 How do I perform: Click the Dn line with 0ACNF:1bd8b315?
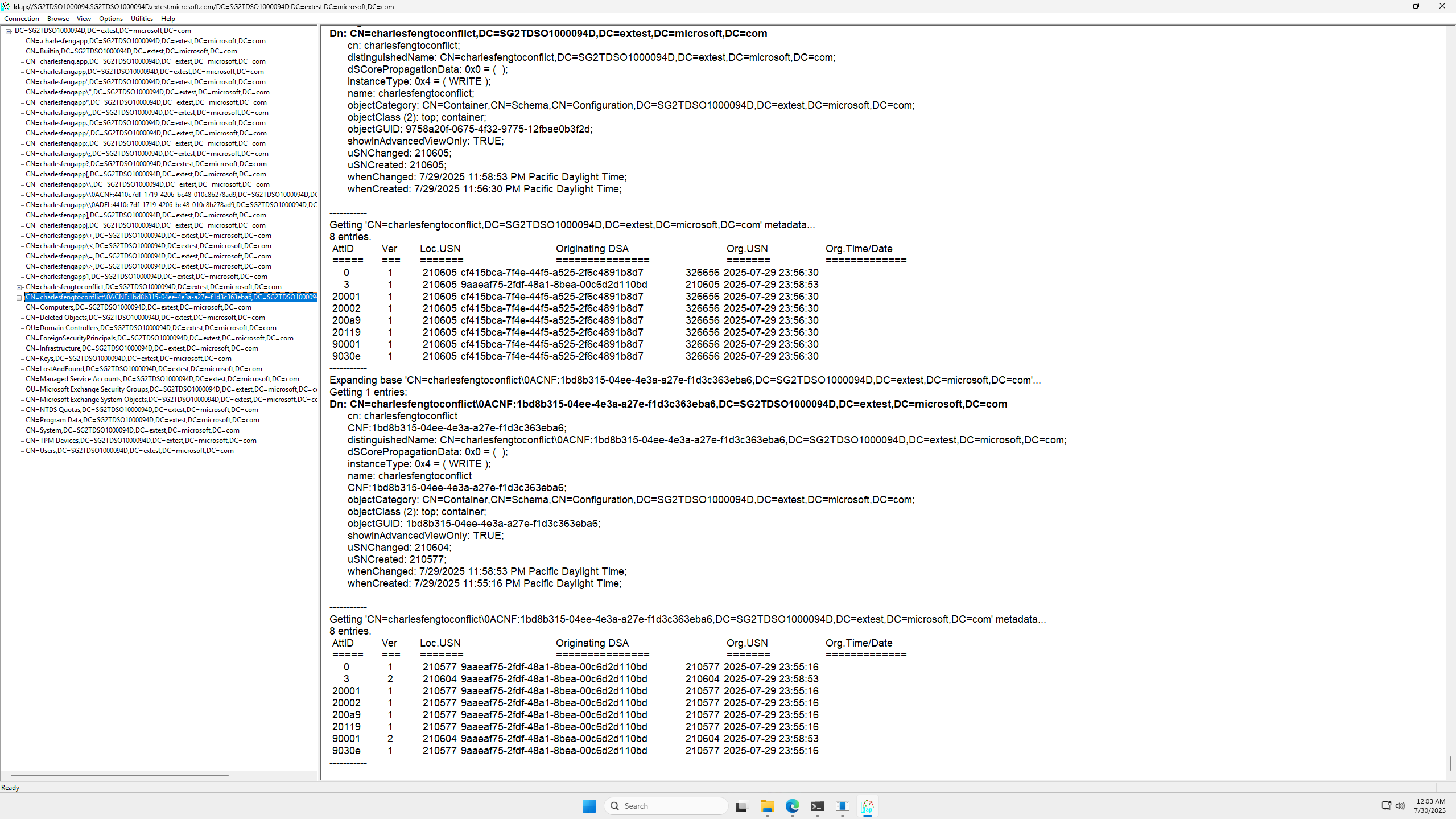668,404
